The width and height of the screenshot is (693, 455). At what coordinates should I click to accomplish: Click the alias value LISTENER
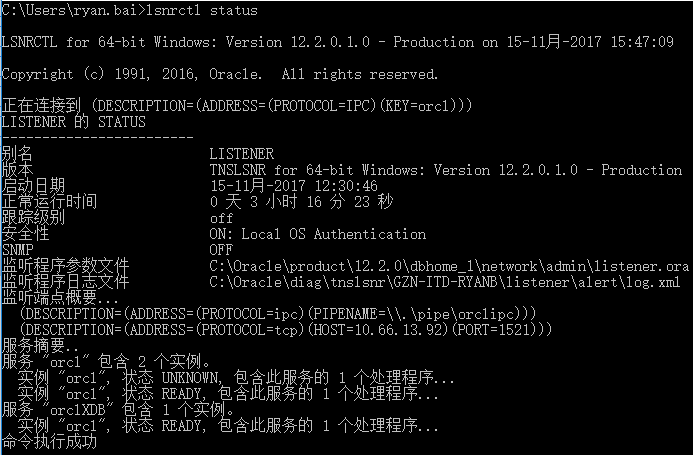(241, 154)
